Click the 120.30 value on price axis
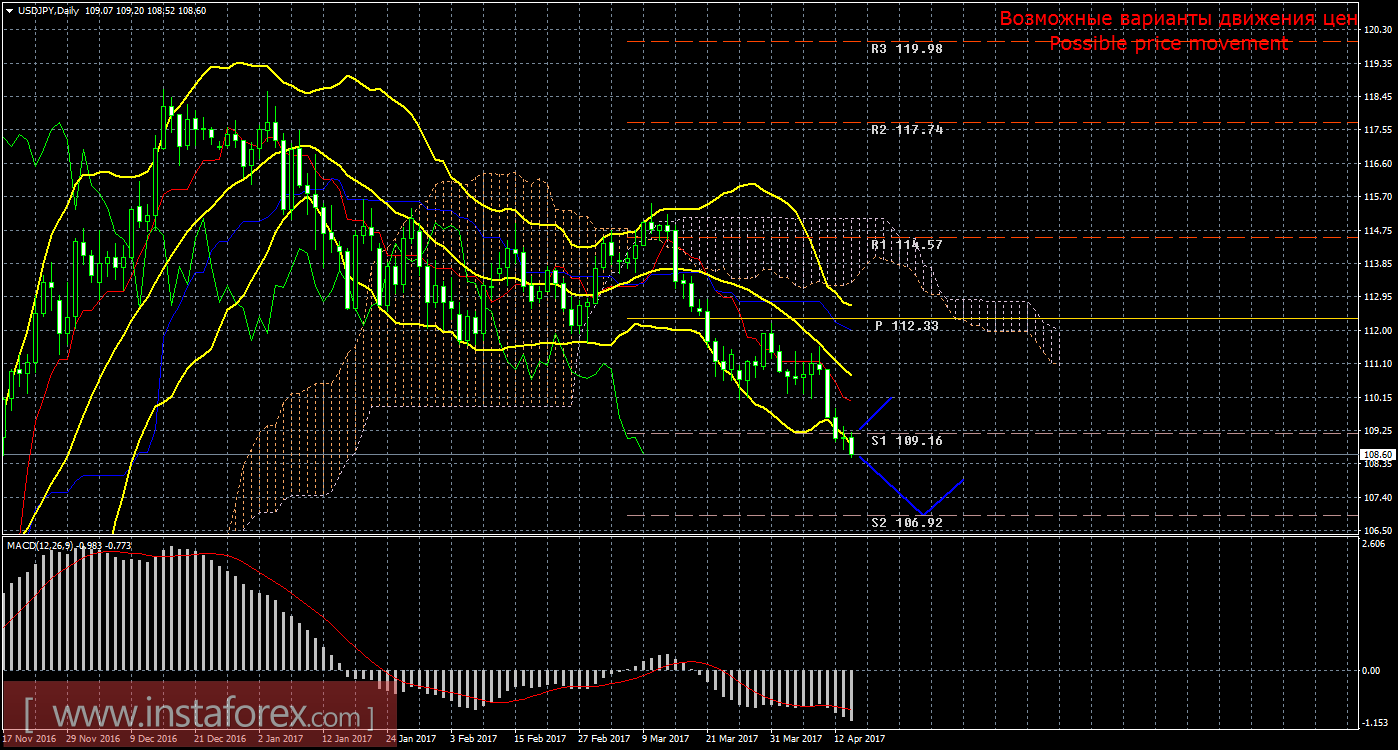Viewport: 1398px width, 750px height. coord(1378,31)
